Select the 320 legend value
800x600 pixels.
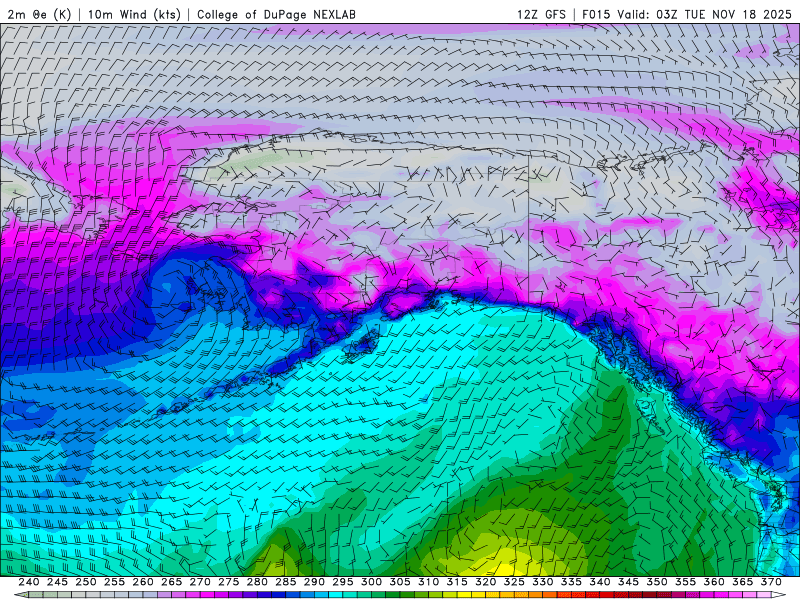486,582
